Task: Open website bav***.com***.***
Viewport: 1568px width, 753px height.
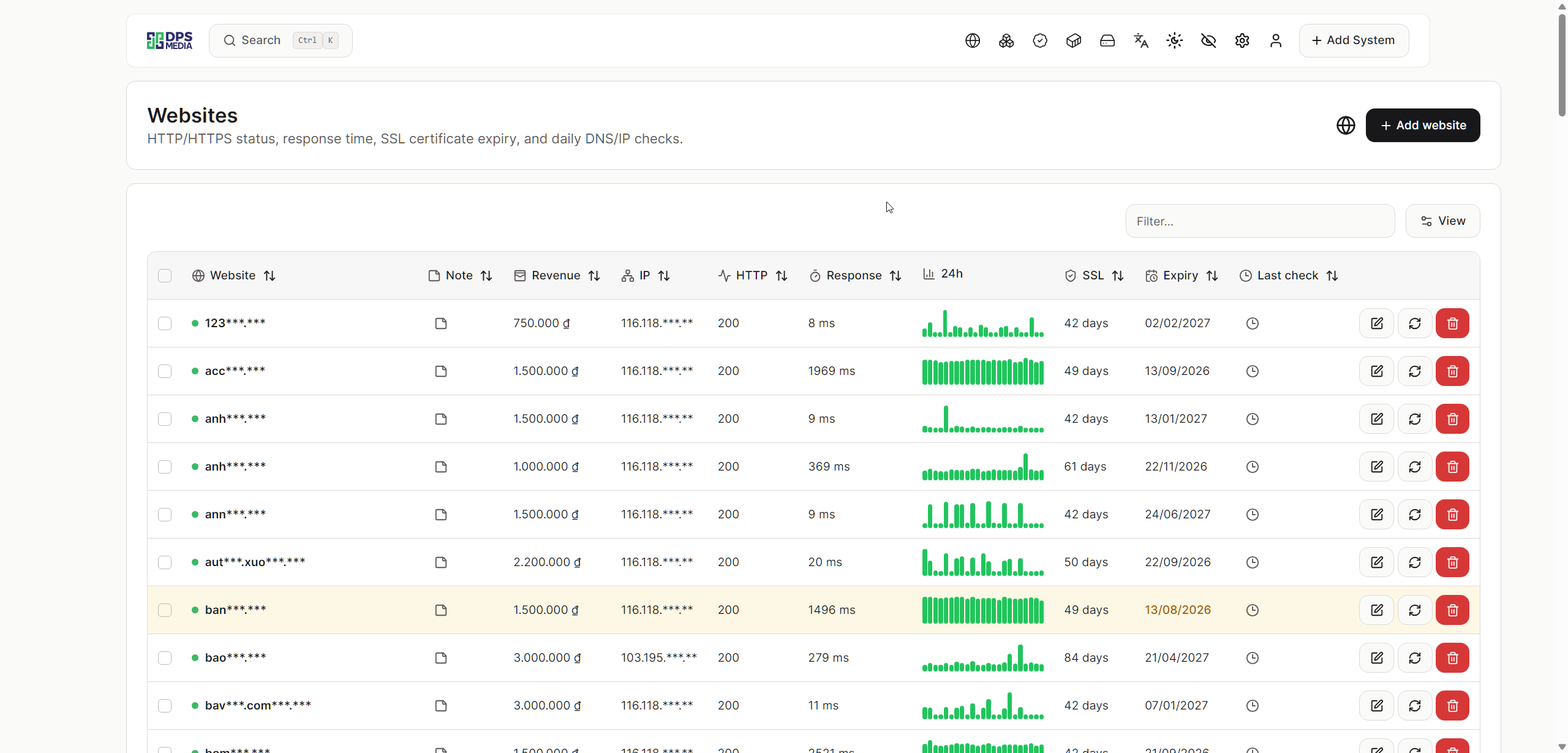Action: pyautogui.click(x=258, y=706)
